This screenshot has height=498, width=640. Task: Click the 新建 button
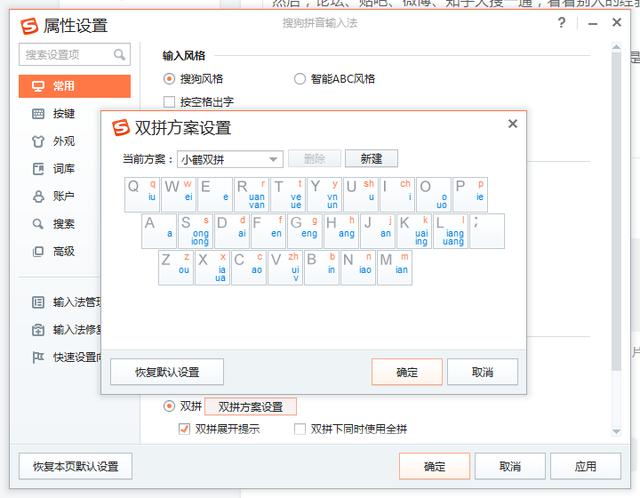[x=371, y=158]
